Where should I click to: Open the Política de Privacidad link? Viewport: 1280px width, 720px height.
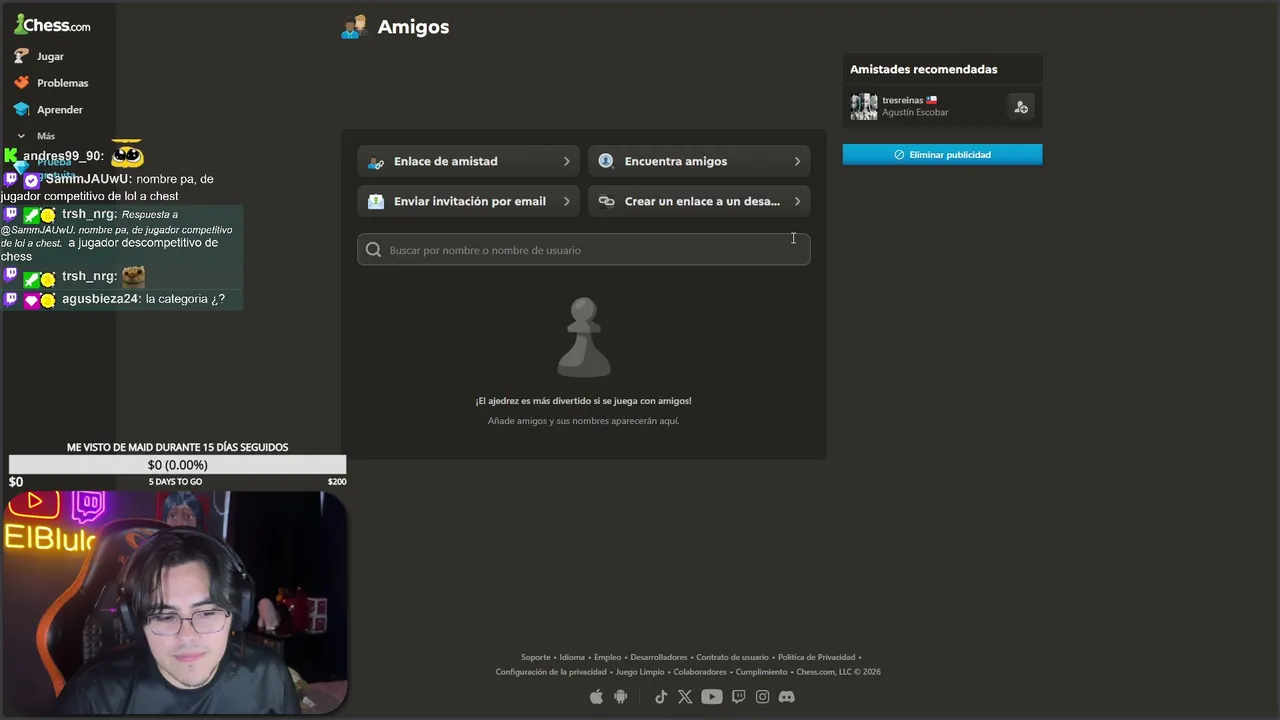pyautogui.click(x=817, y=657)
